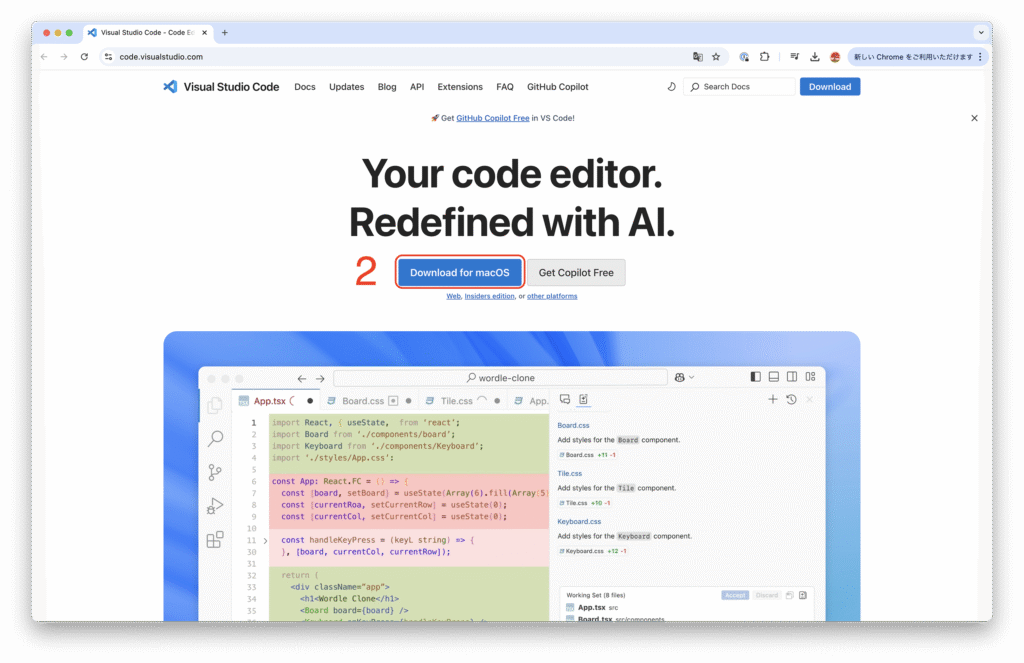The height and width of the screenshot is (663, 1024).
Task: Reload the page with the refresh icon
Action: coord(84,57)
